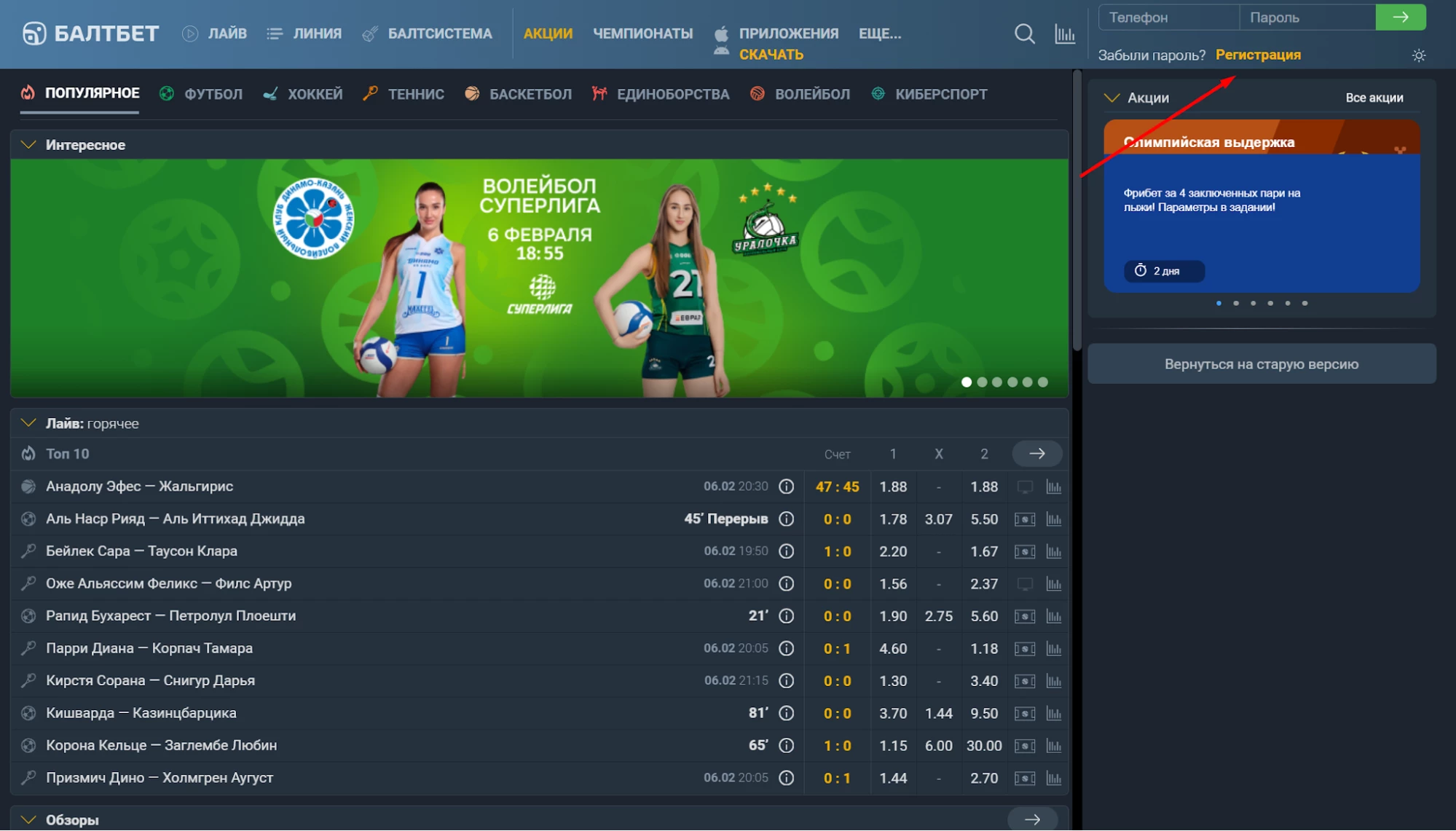This screenshot has width=1456, height=831.
Task: Focus the Телефон input field
Action: [x=1168, y=17]
